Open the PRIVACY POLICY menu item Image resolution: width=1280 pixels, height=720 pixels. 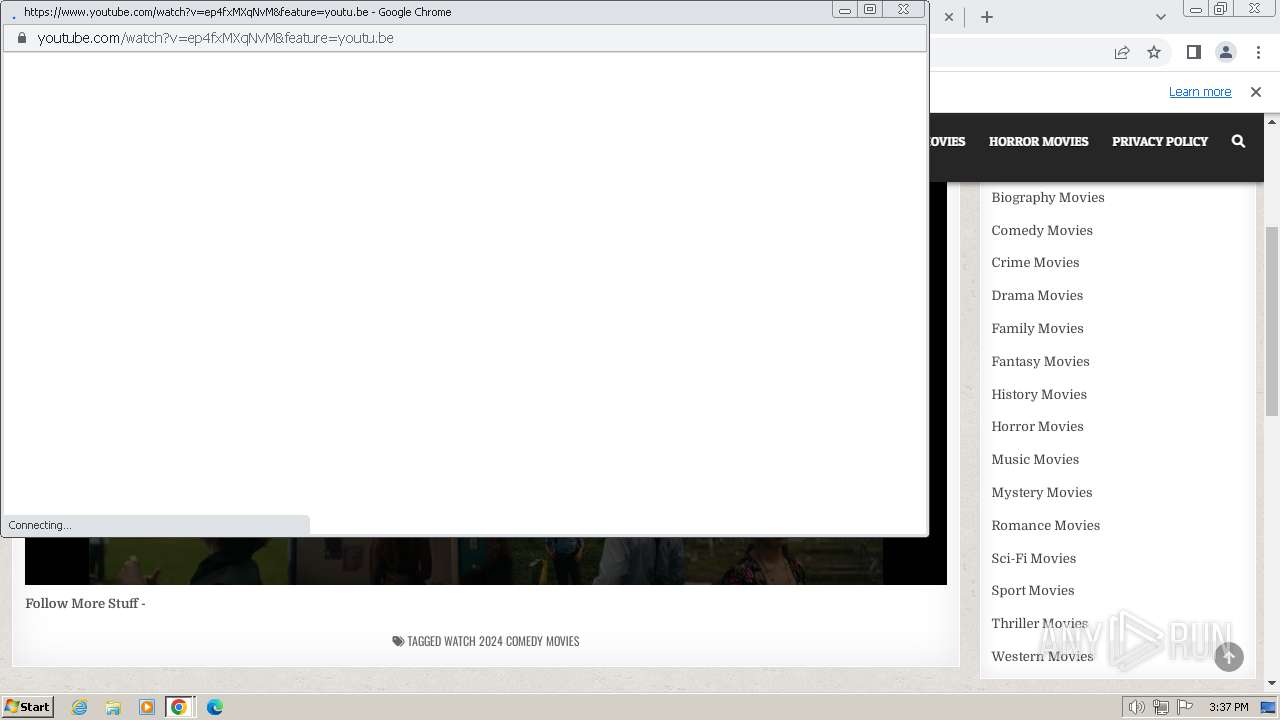pos(1160,141)
